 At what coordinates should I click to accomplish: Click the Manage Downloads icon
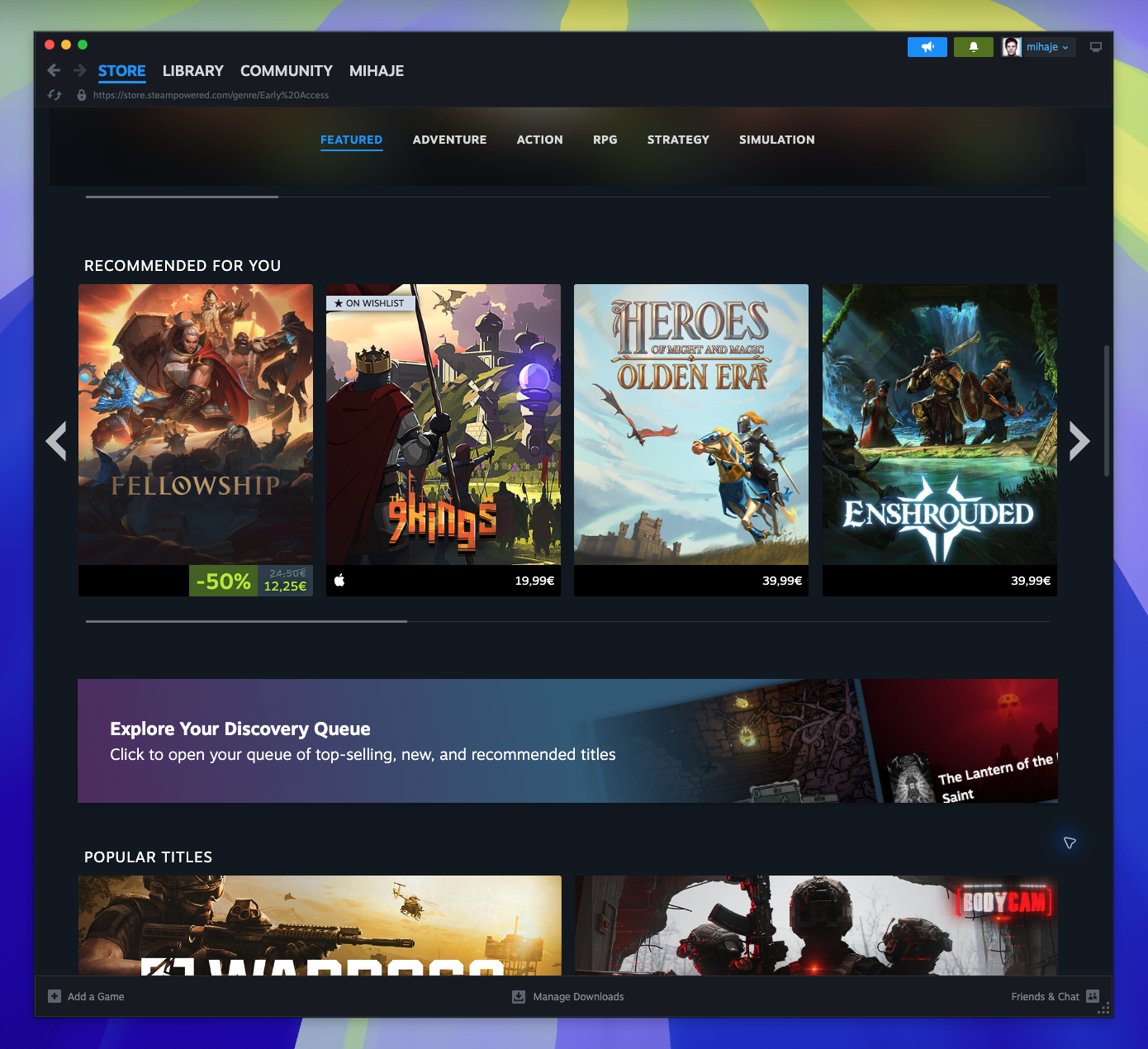point(519,996)
